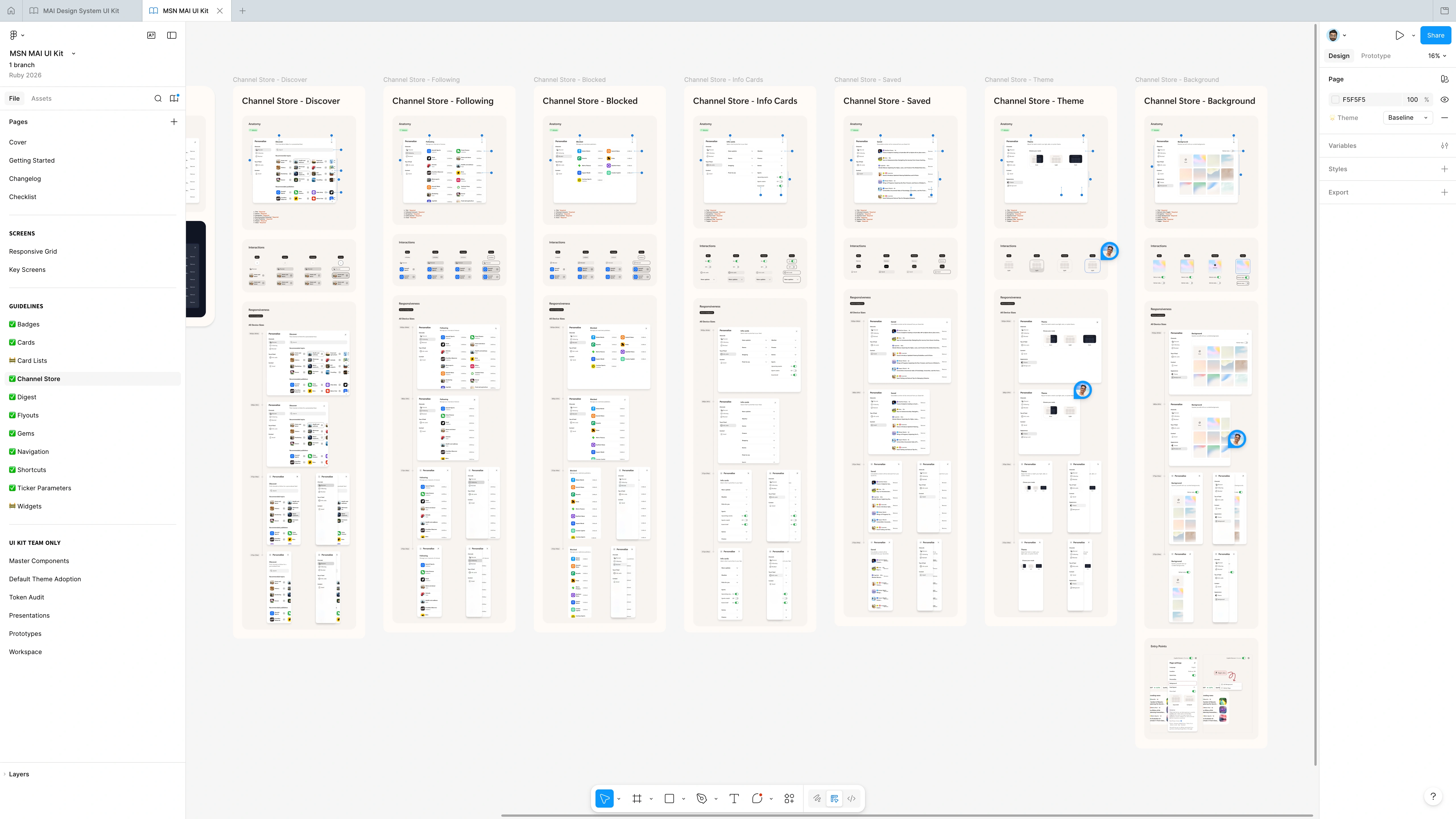Click the Share button
1456x819 pixels.
coord(1435,35)
